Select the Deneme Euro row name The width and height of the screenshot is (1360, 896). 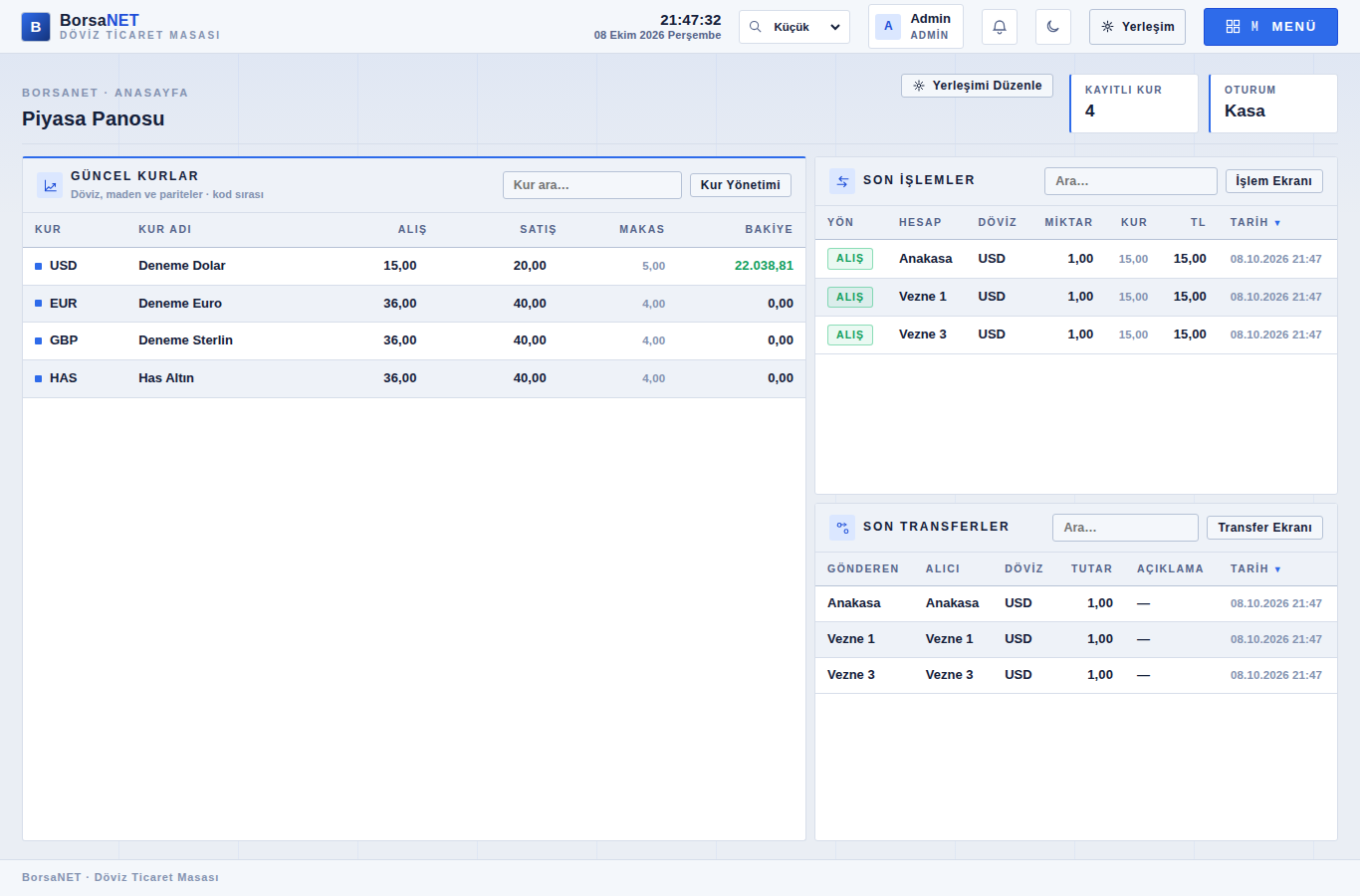pos(180,304)
